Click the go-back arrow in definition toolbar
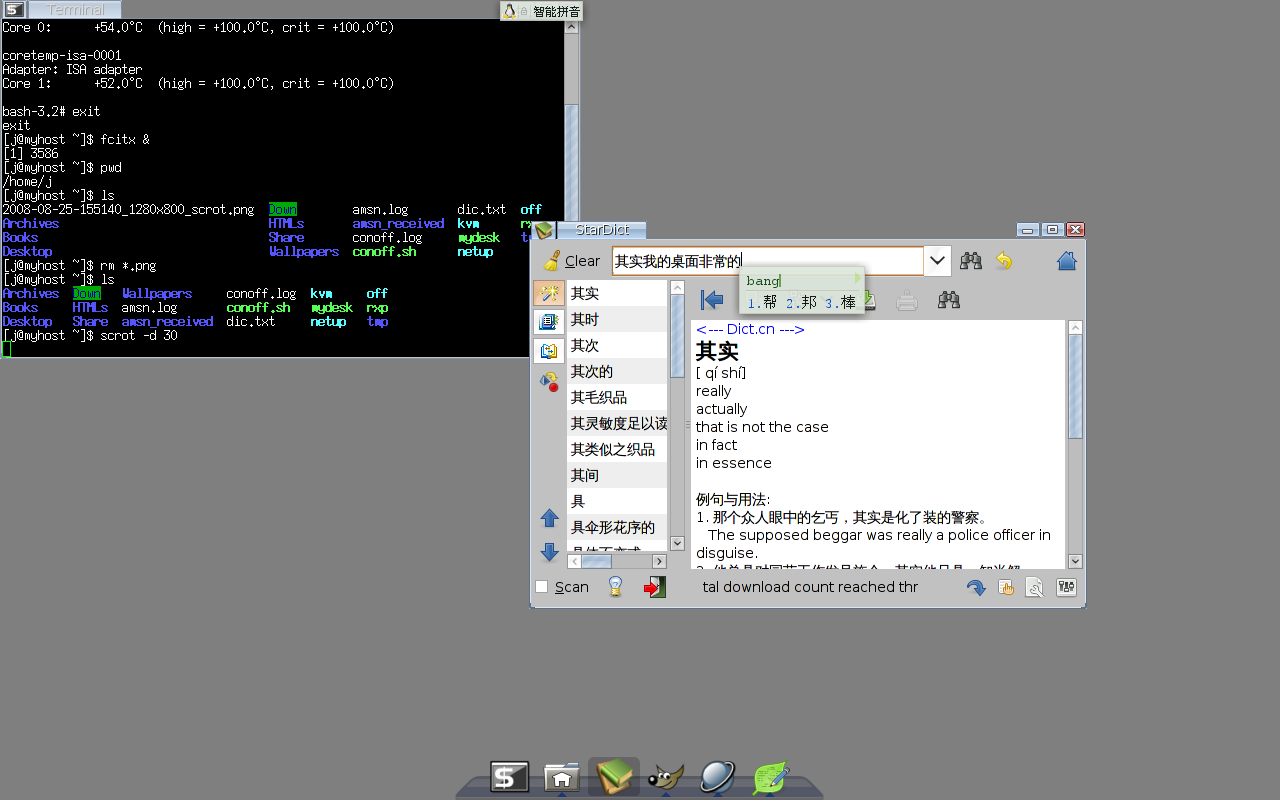 point(712,300)
